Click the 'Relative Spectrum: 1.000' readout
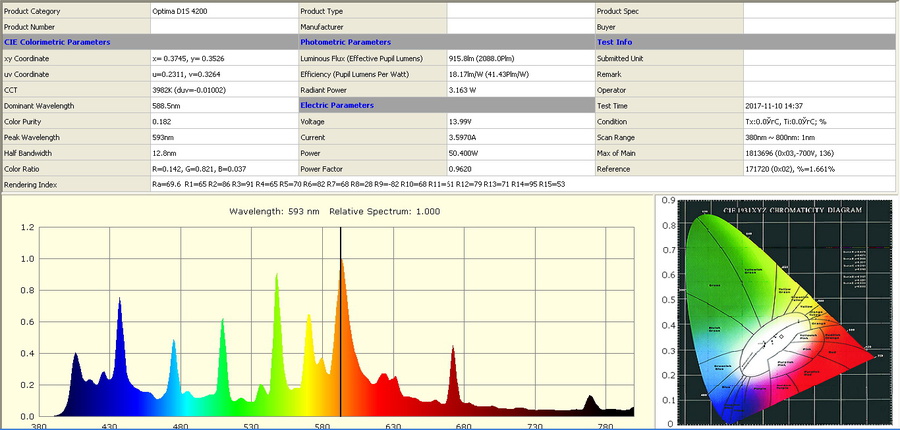900x430 pixels. pyautogui.click(x=385, y=211)
